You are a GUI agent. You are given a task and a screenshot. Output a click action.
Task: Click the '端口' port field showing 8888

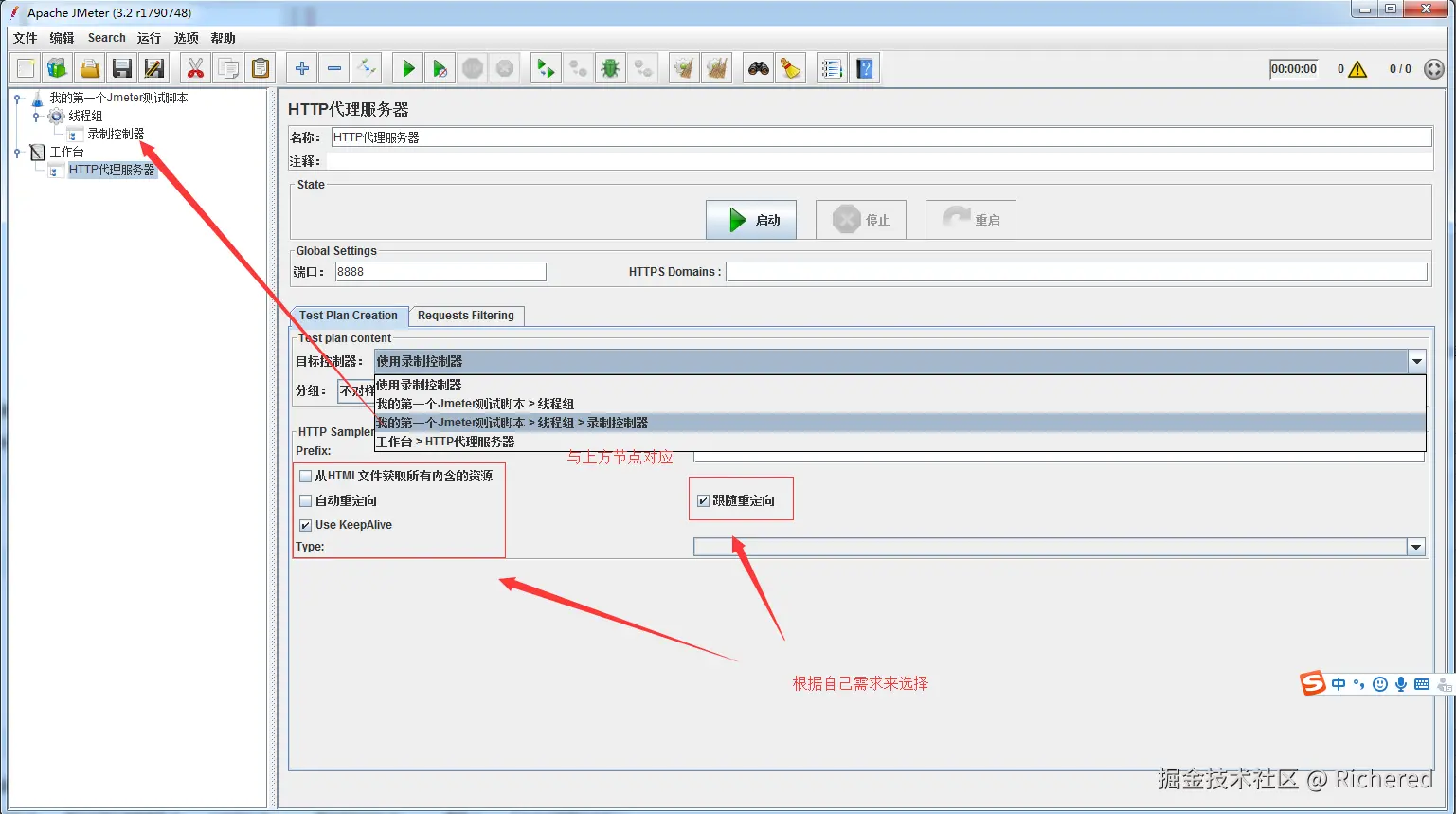(440, 272)
